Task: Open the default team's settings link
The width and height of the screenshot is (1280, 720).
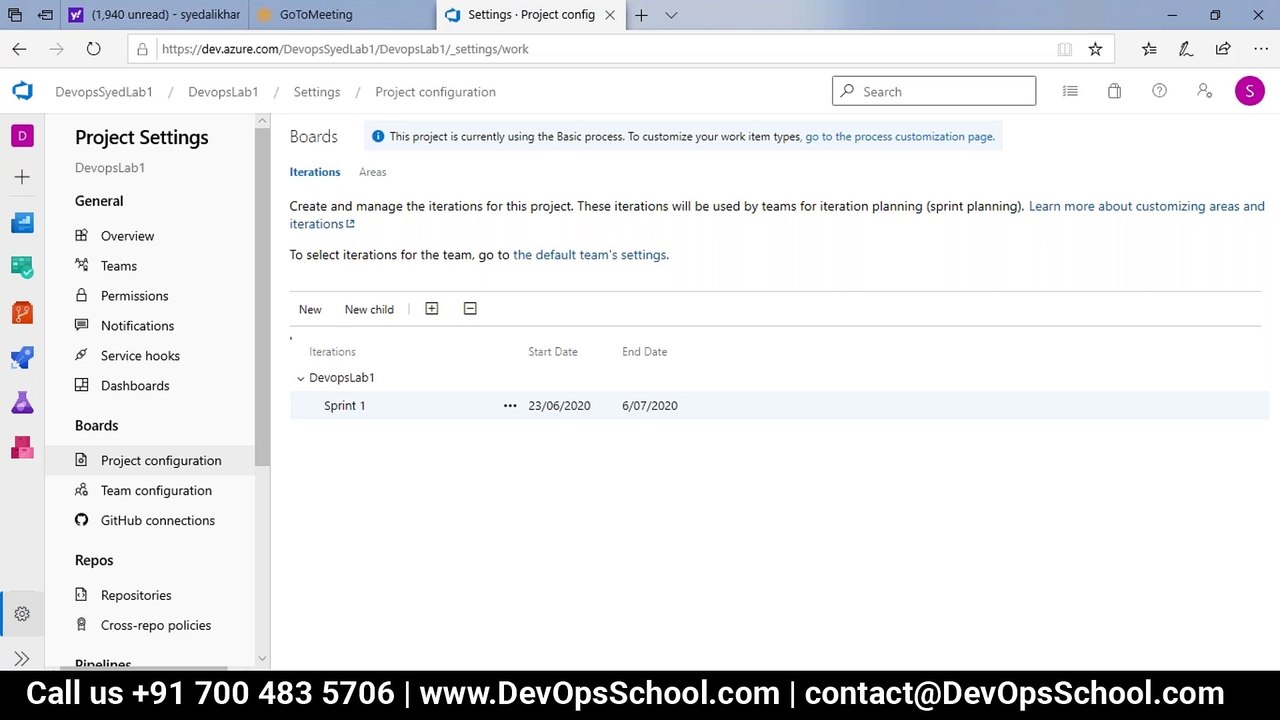Action: 590,255
